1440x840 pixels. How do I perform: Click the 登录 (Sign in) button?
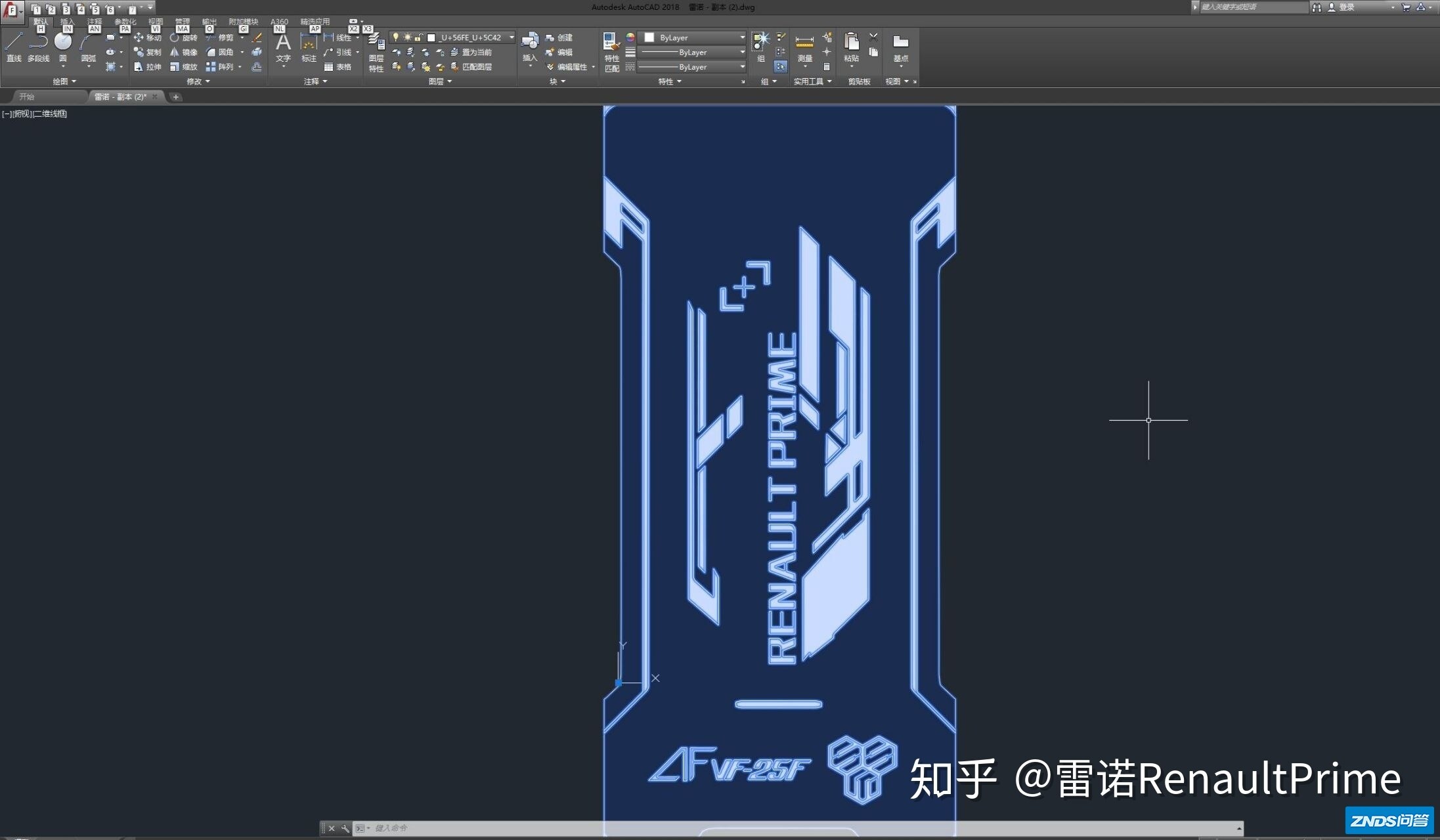1342,7
